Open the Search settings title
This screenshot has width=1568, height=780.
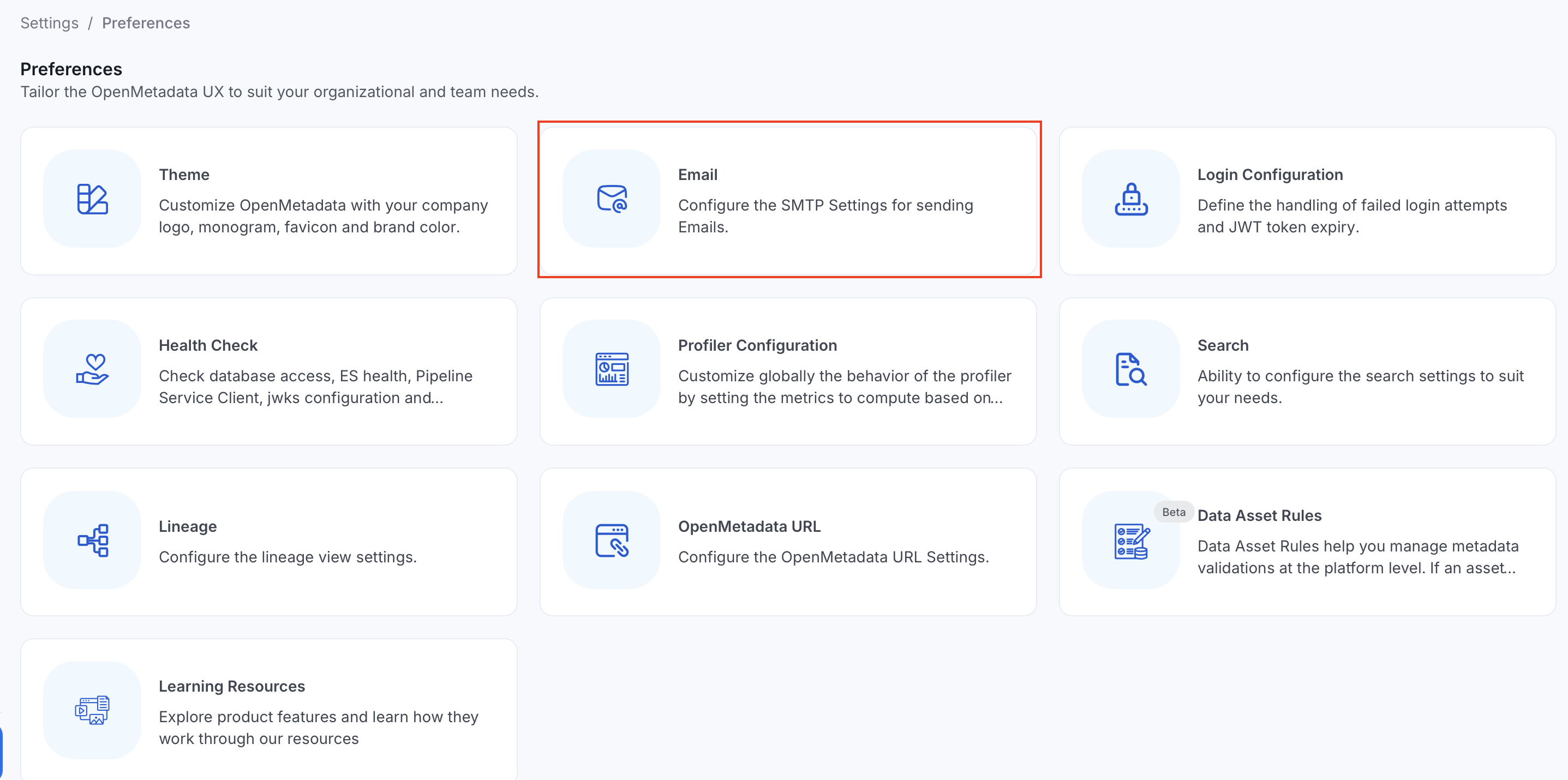(1223, 346)
